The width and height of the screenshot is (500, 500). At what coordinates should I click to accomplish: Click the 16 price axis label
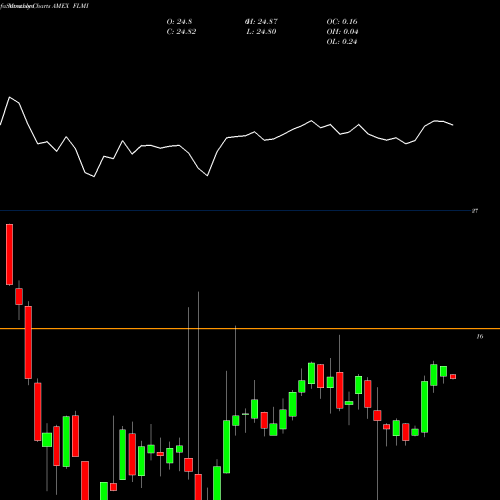tap(480, 336)
